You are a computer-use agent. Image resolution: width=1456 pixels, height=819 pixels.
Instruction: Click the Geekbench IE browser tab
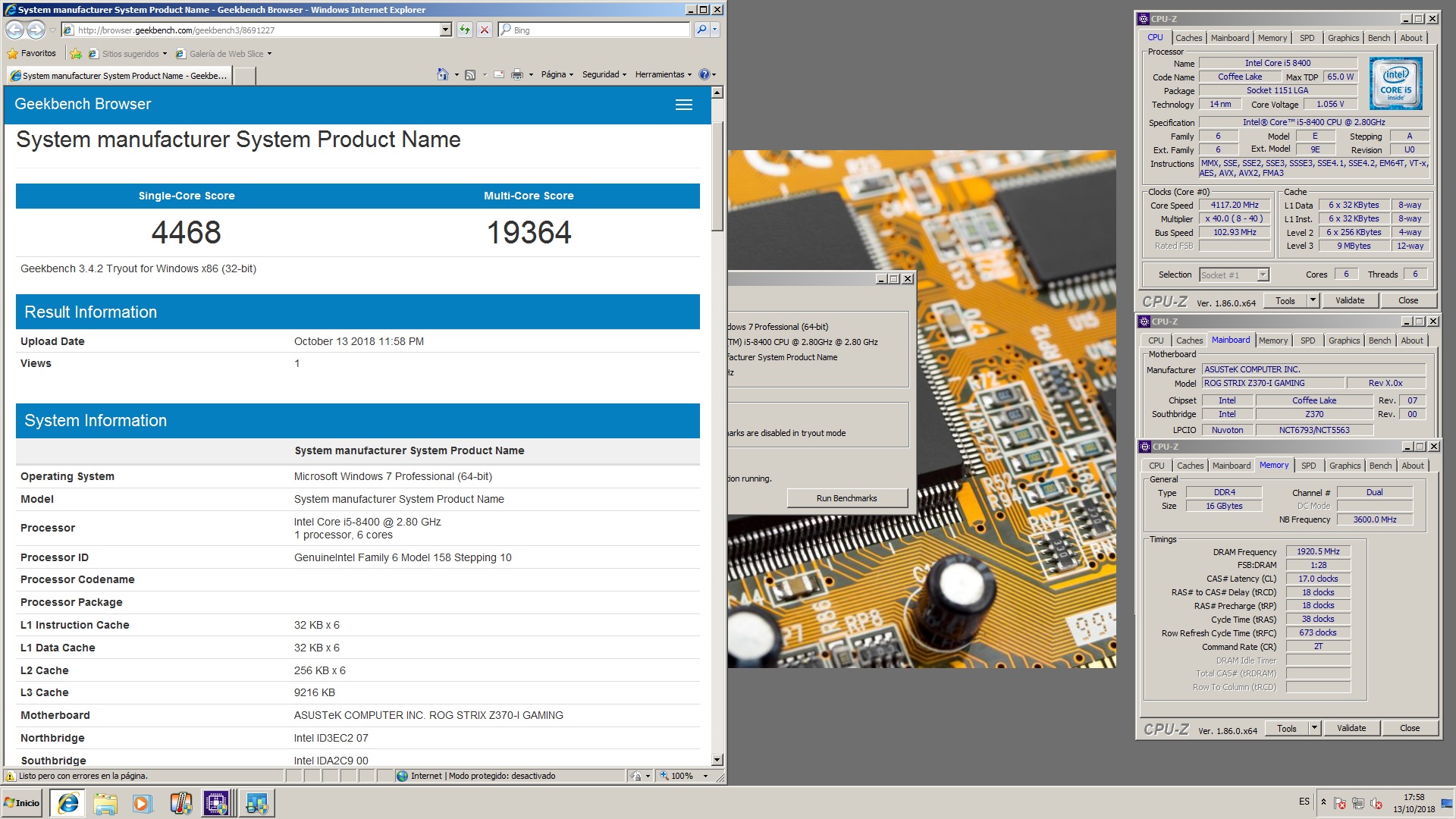click(119, 76)
